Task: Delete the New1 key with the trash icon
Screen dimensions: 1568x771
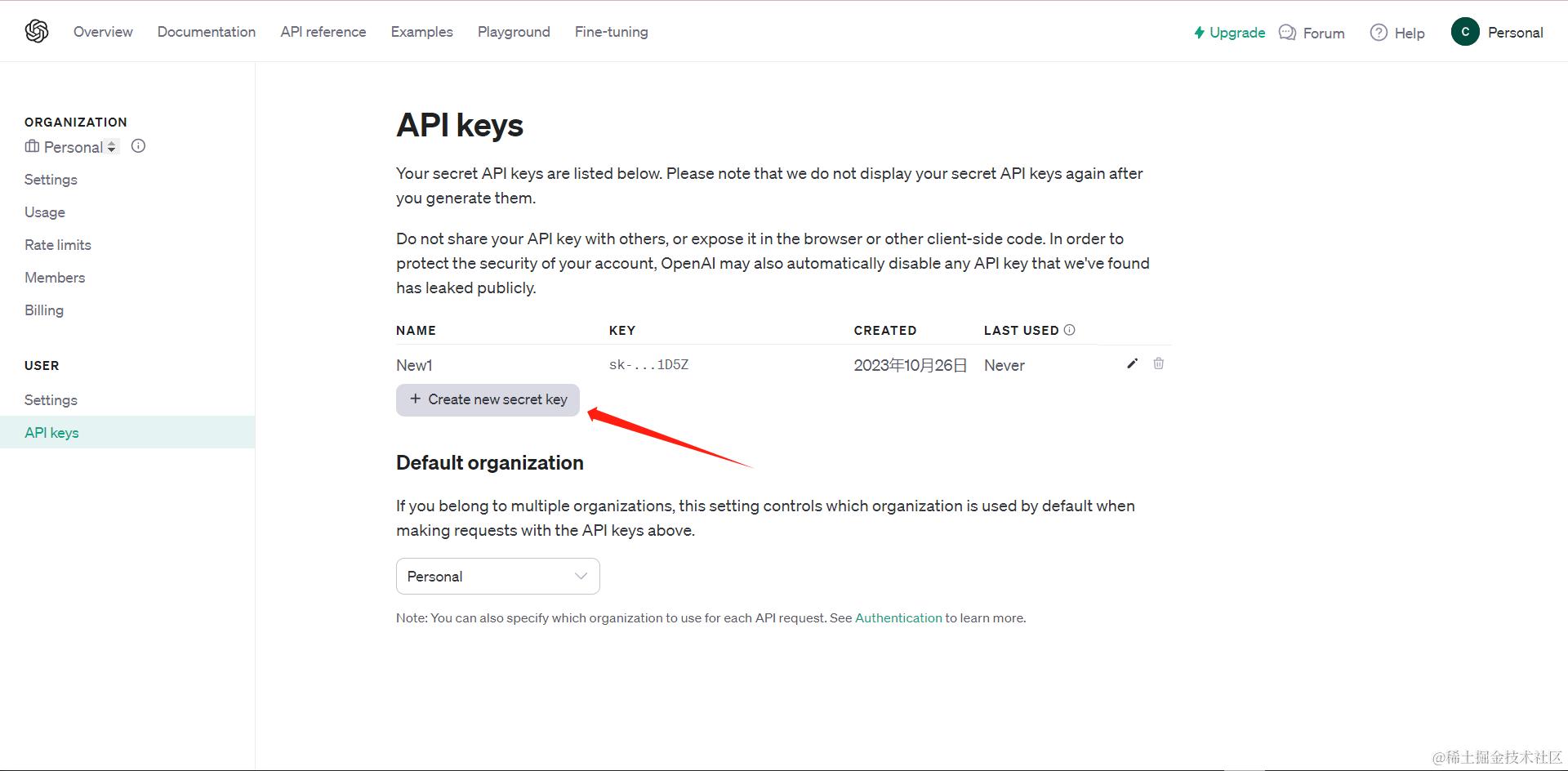Action: pyautogui.click(x=1158, y=363)
